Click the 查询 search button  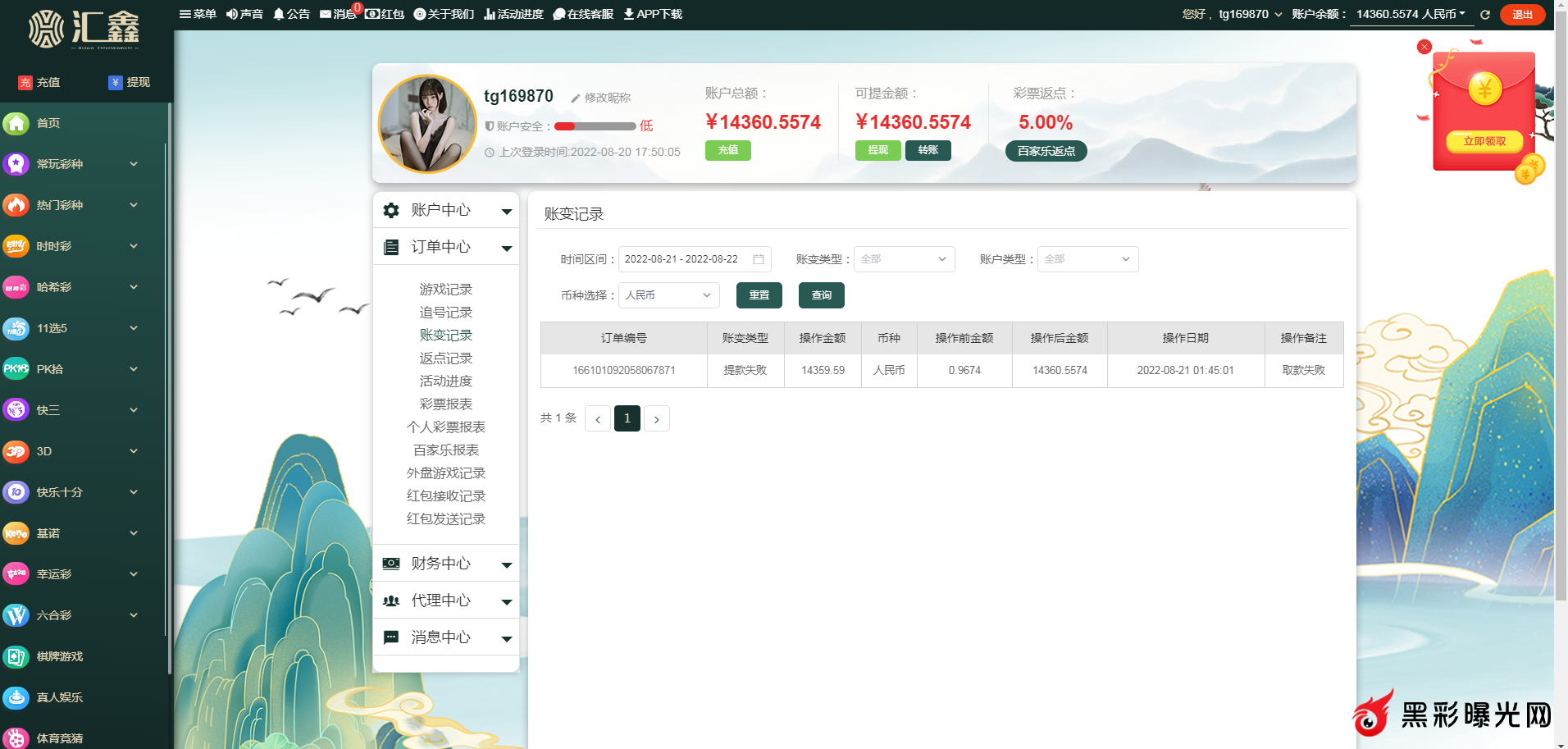tap(821, 295)
